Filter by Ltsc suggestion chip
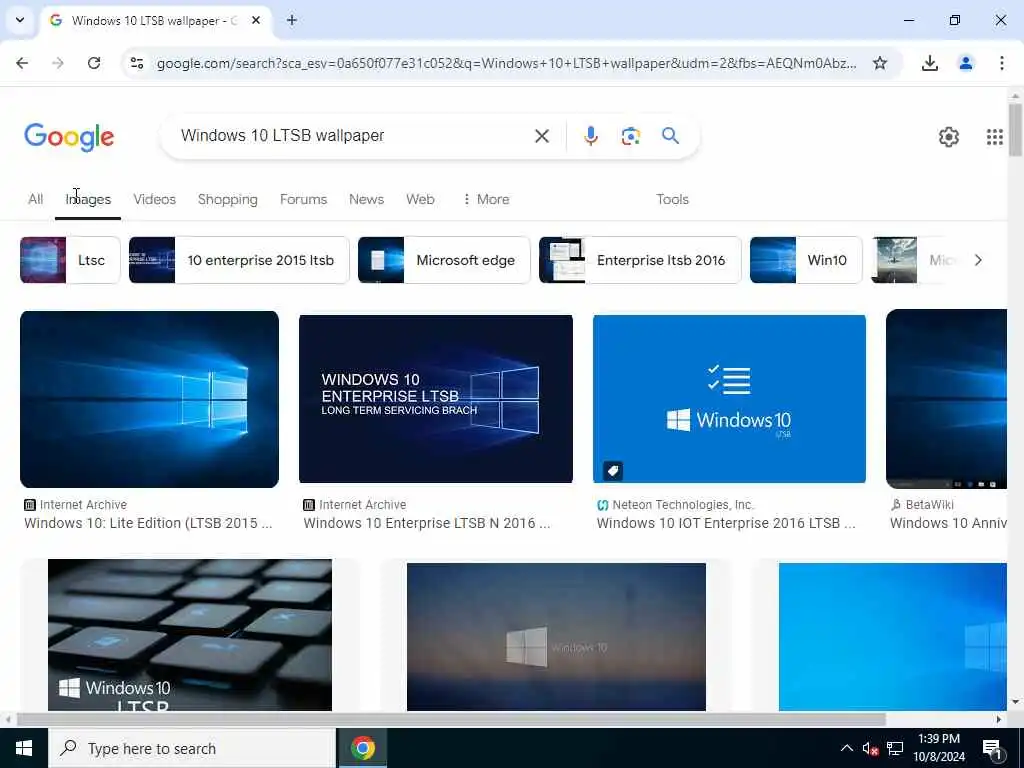This screenshot has width=1024, height=768. [70, 260]
